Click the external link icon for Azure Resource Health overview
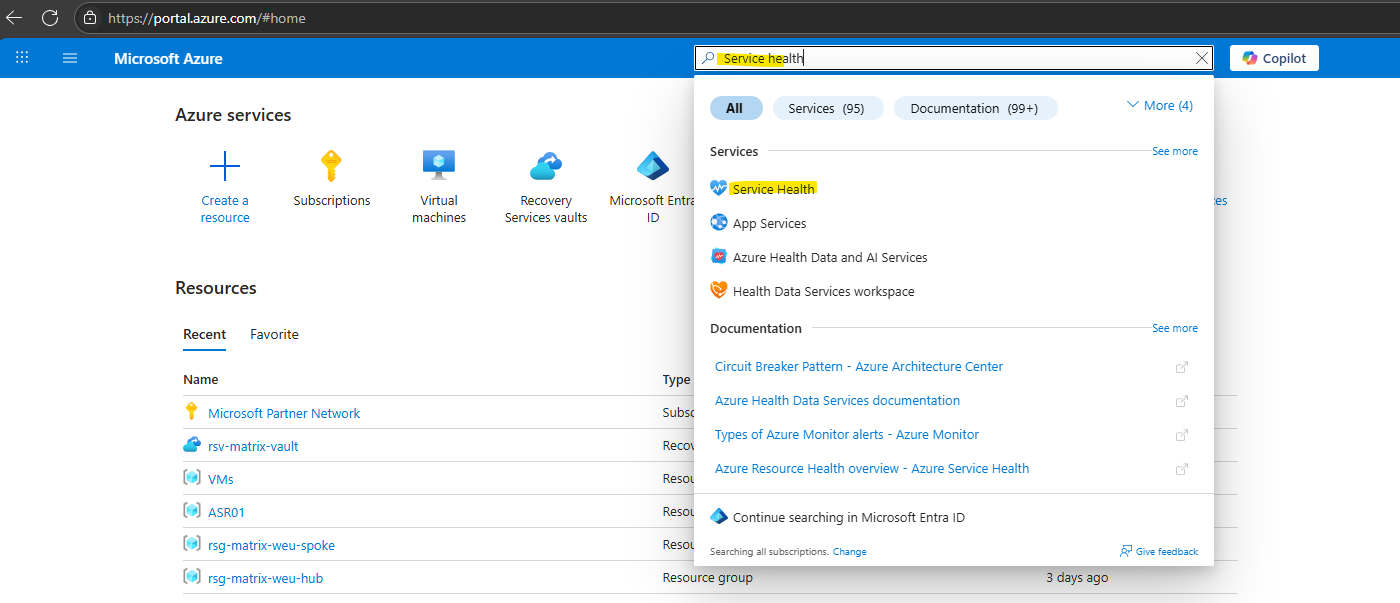This screenshot has width=1400, height=603. coord(1182,469)
